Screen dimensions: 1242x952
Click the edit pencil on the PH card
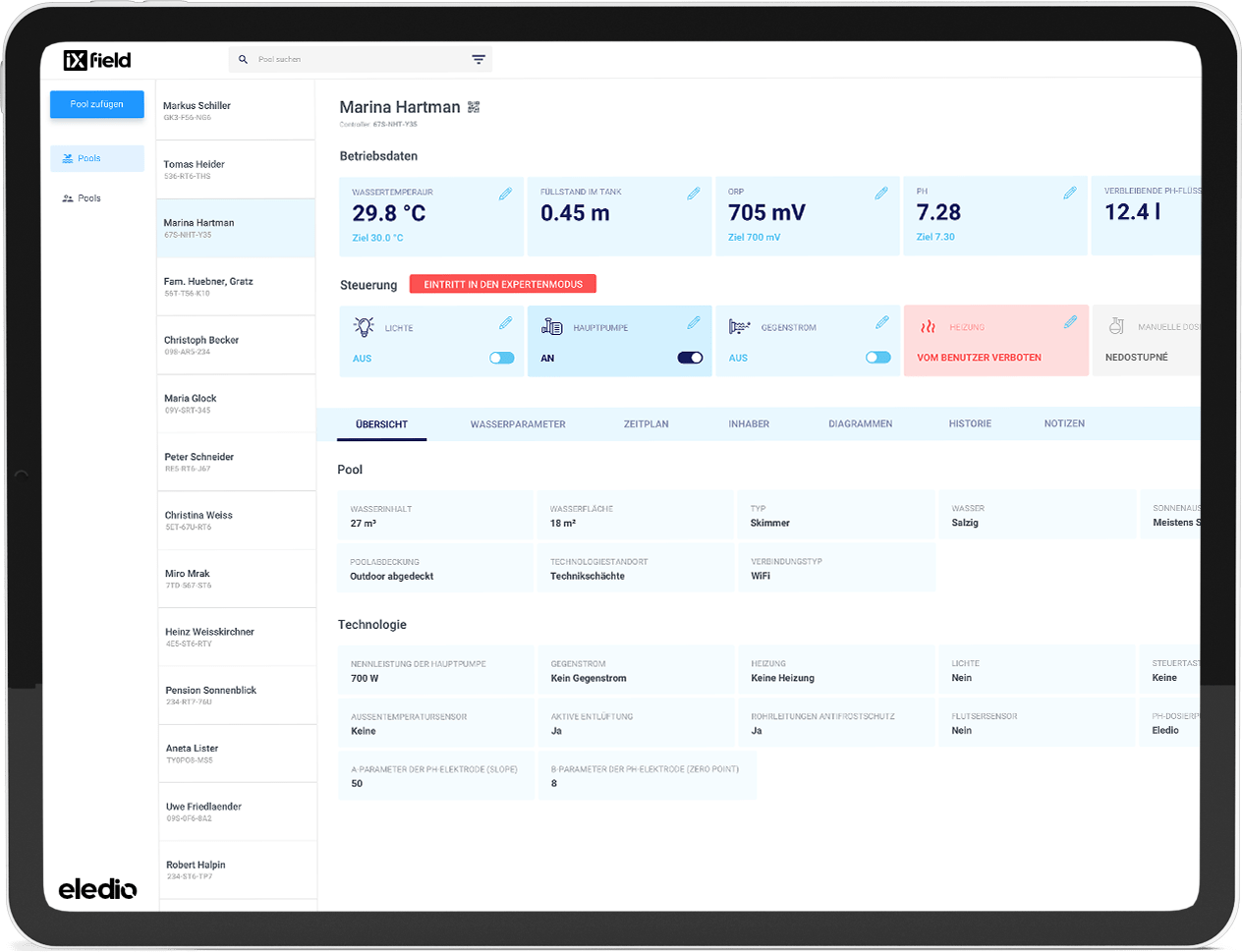coord(1070,194)
